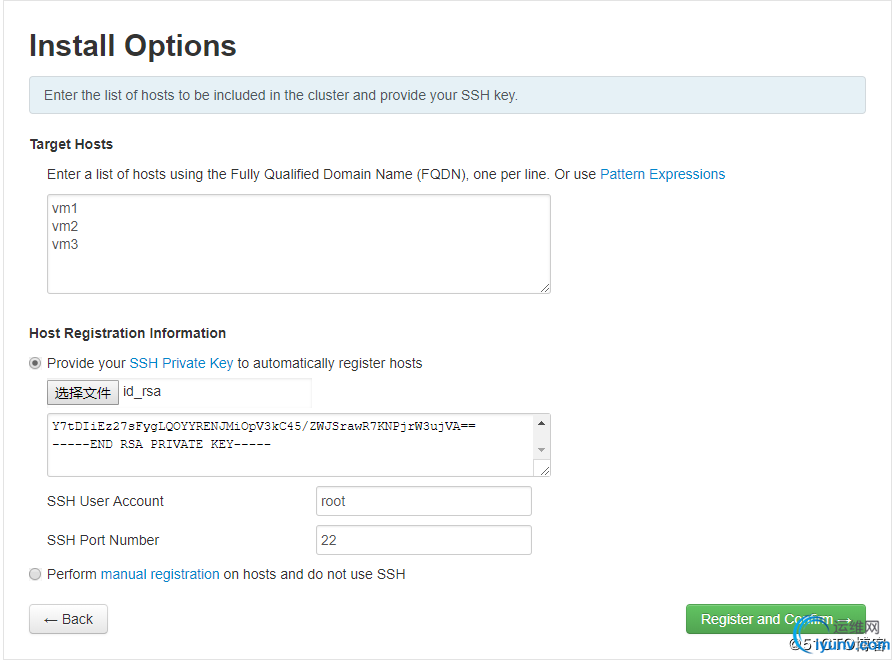Grab the SSH key textarea resize handle
This screenshot has width=896, height=661.
click(545, 470)
